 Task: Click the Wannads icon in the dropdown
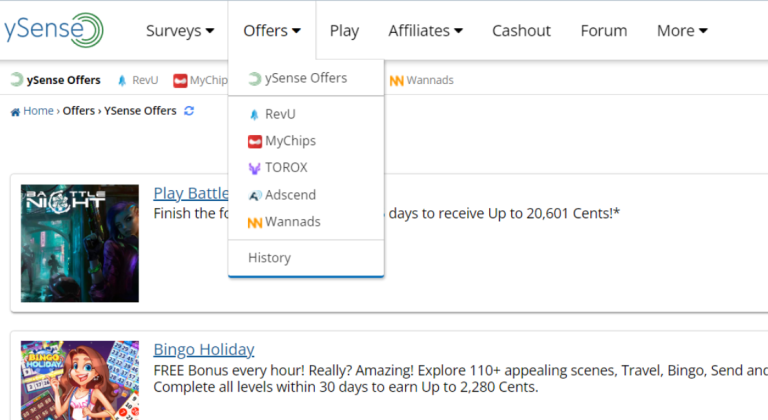click(x=254, y=222)
